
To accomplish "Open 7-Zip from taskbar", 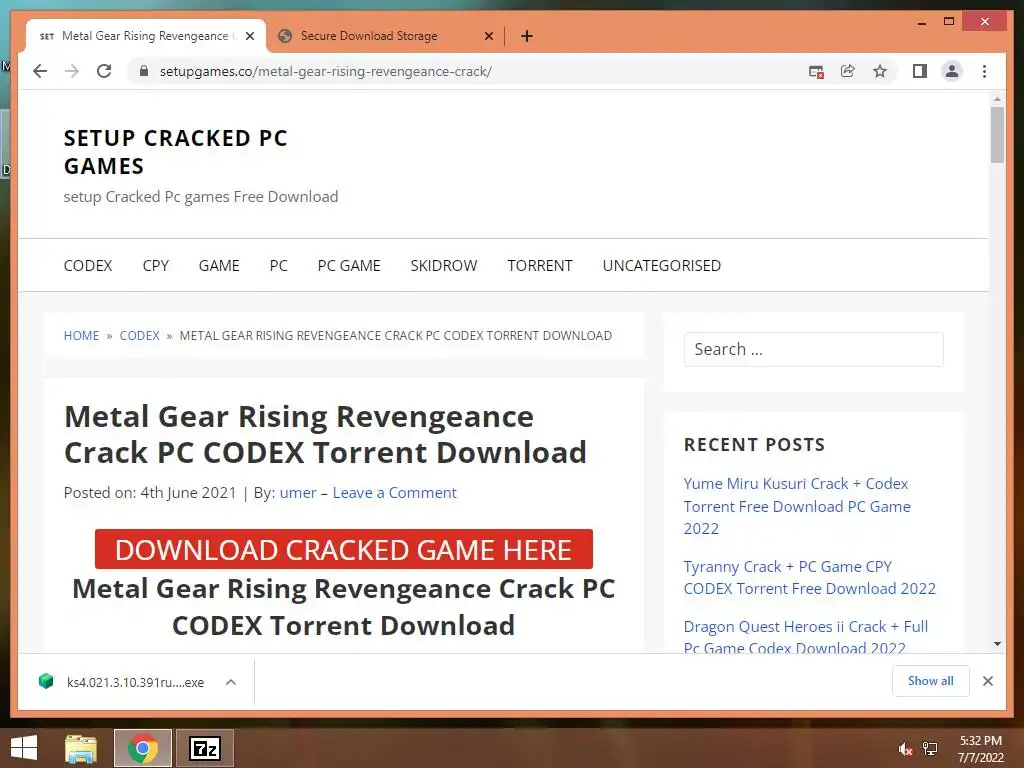I will pyautogui.click(x=205, y=748).
